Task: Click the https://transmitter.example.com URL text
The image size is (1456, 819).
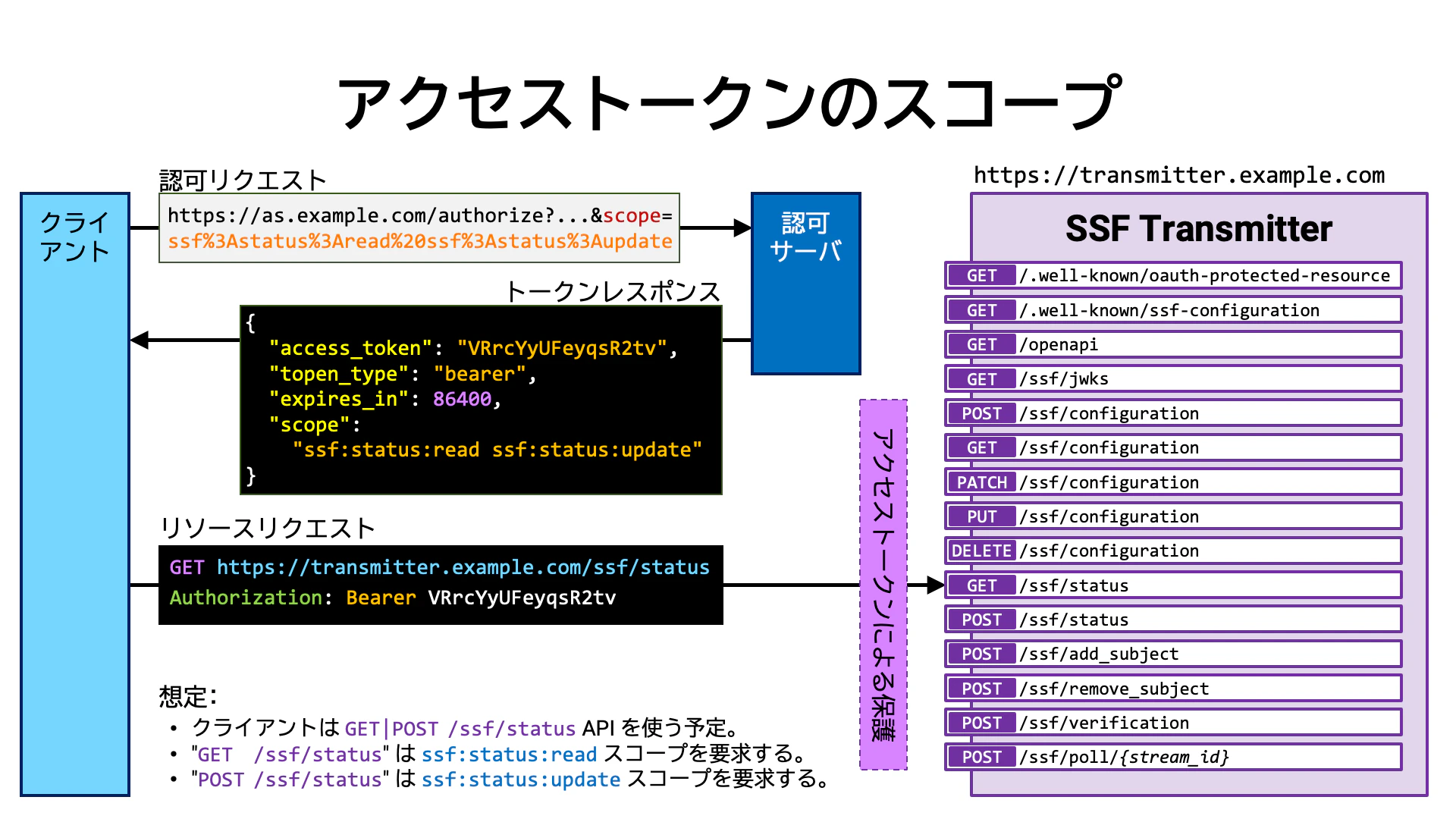Action: click(1178, 175)
